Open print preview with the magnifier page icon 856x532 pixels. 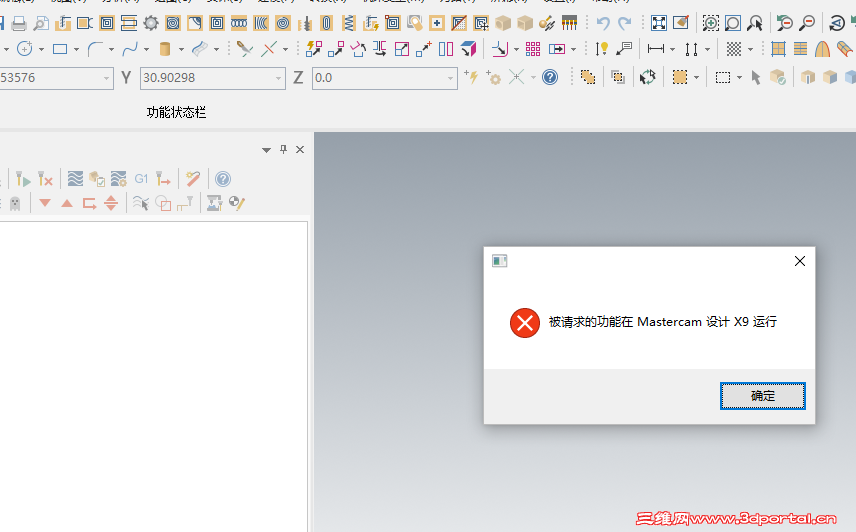click(41, 23)
